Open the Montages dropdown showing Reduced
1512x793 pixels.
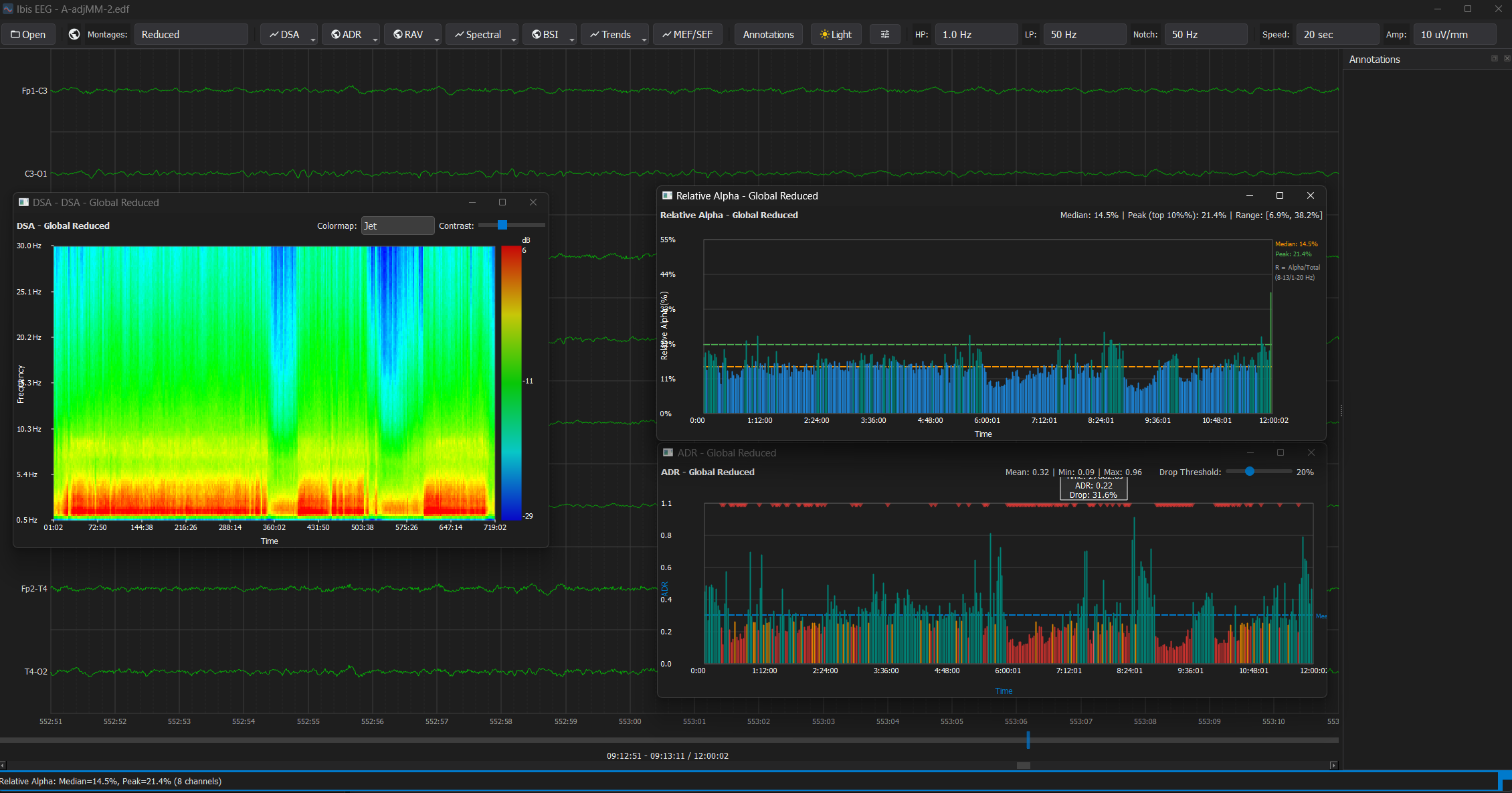(x=191, y=34)
